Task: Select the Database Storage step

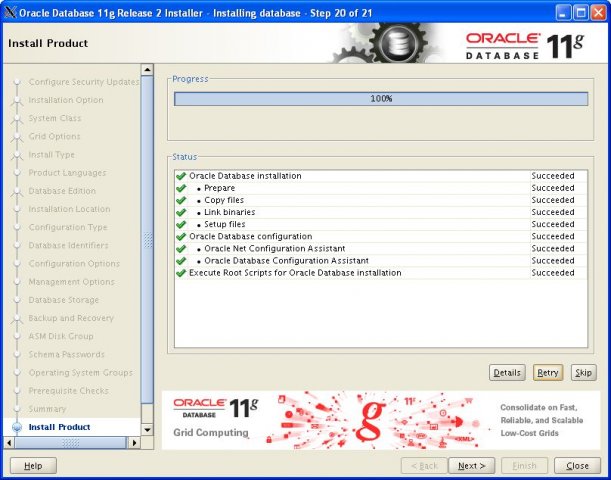Action: [64, 300]
